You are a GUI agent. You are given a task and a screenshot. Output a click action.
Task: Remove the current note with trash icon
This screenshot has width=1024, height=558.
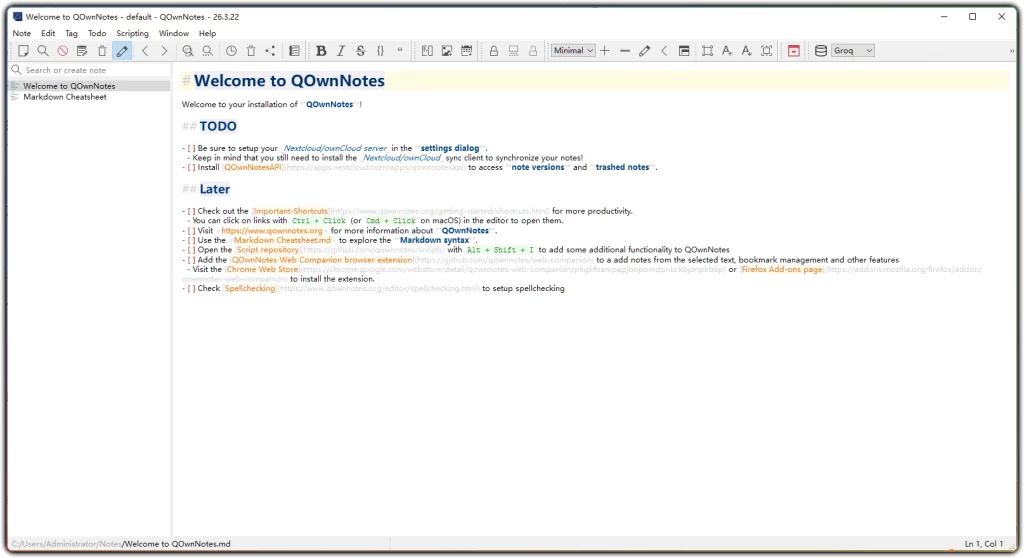pos(102,51)
